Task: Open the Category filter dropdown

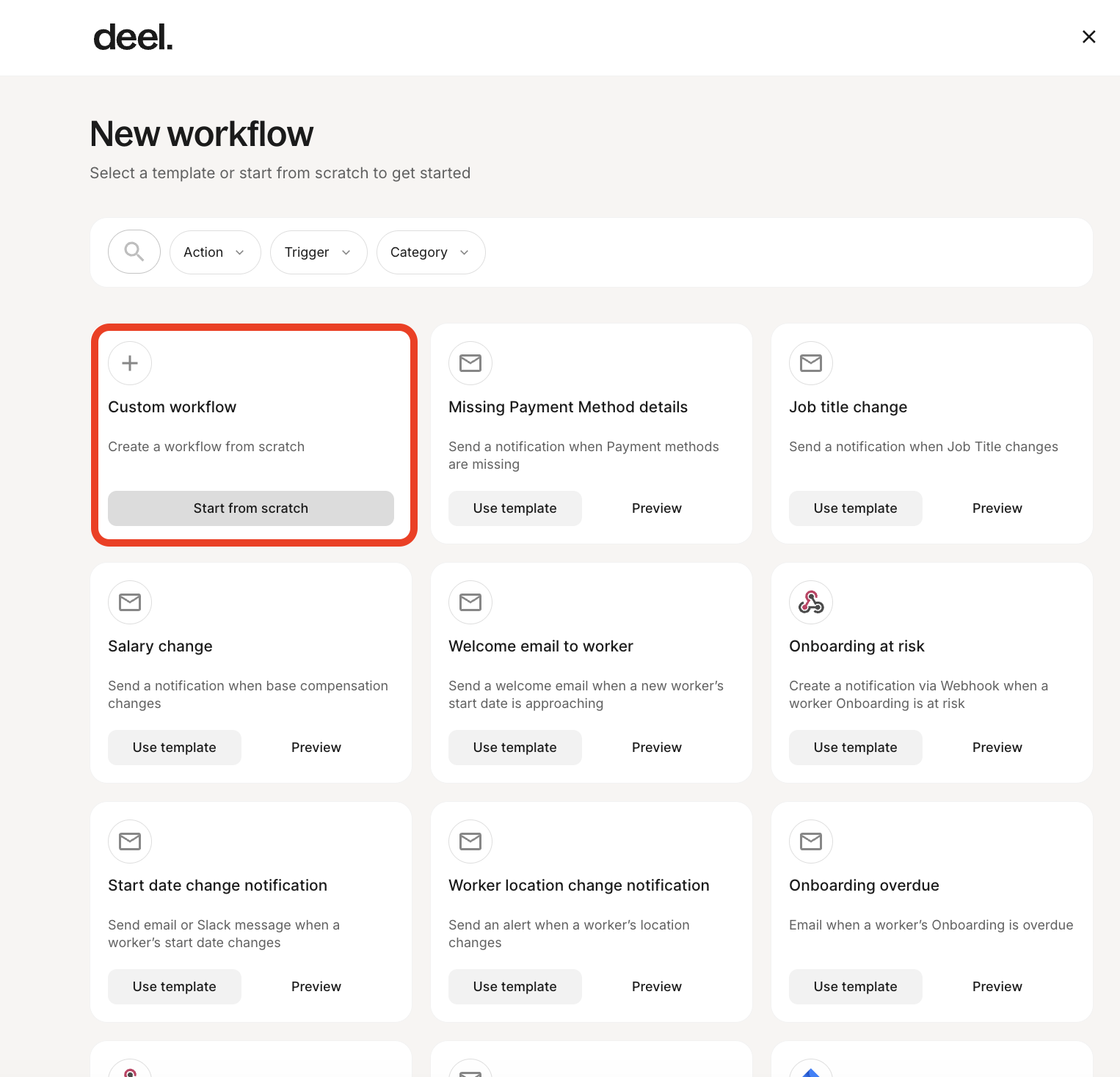Action: pos(430,252)
